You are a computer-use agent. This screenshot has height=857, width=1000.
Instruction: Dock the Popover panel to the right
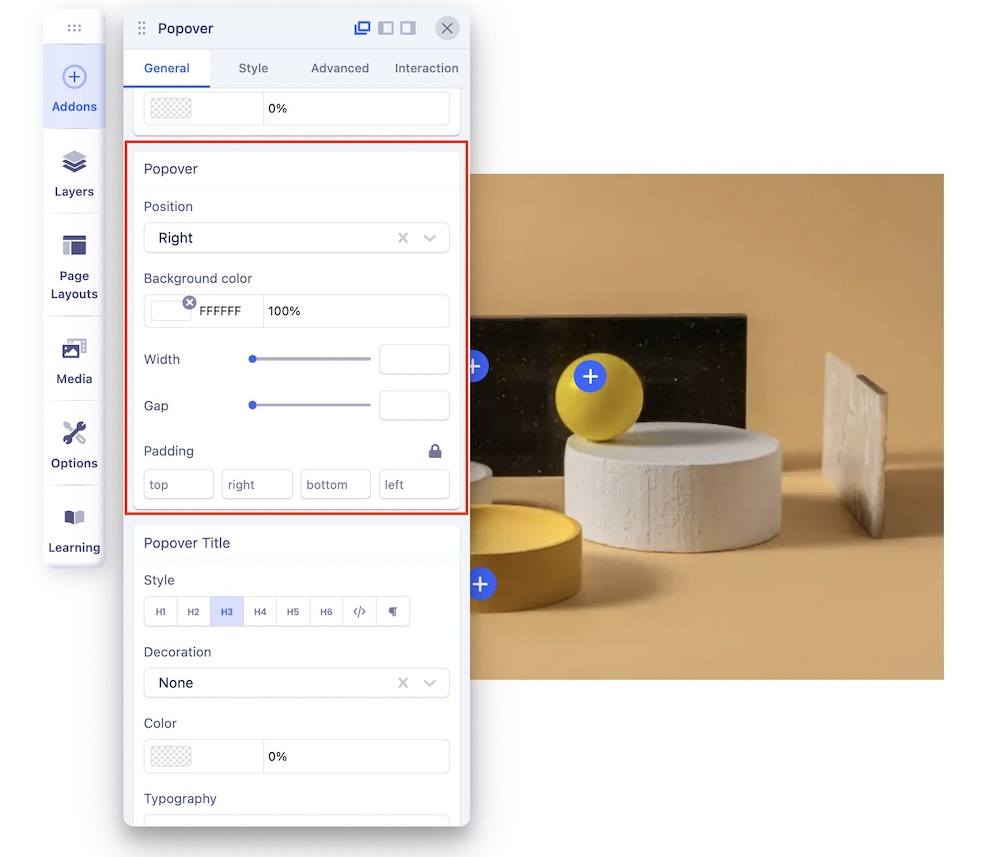[x=408, y=28]
